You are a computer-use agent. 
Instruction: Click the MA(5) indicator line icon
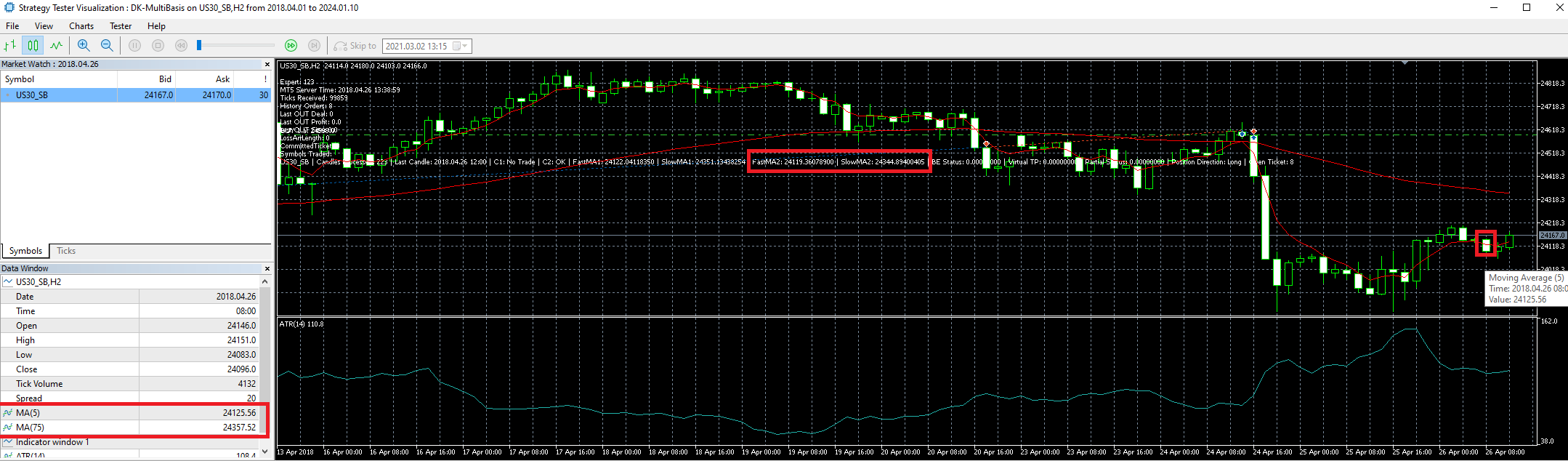(8, 413)
